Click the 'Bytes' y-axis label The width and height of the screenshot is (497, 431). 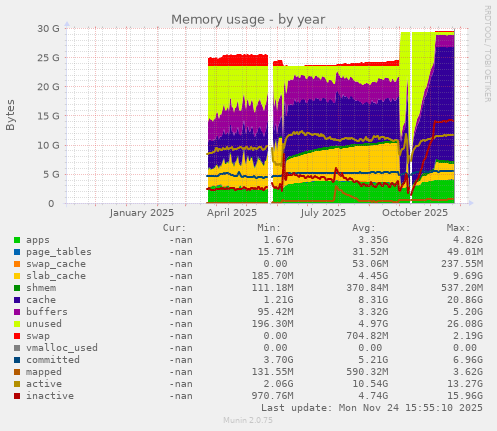click(10, 115)
